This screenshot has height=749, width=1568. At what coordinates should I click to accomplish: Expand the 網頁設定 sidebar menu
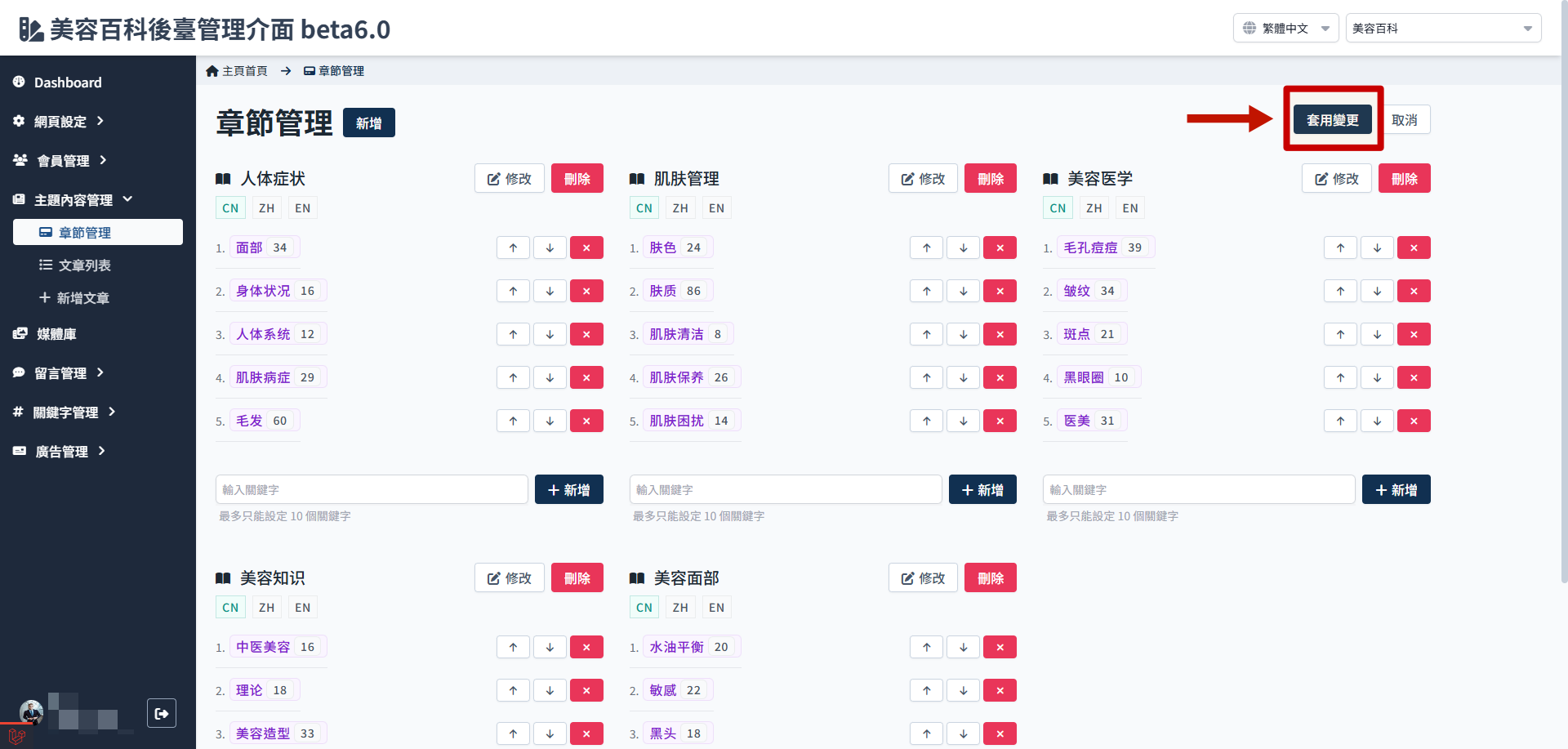click(59, 121)
